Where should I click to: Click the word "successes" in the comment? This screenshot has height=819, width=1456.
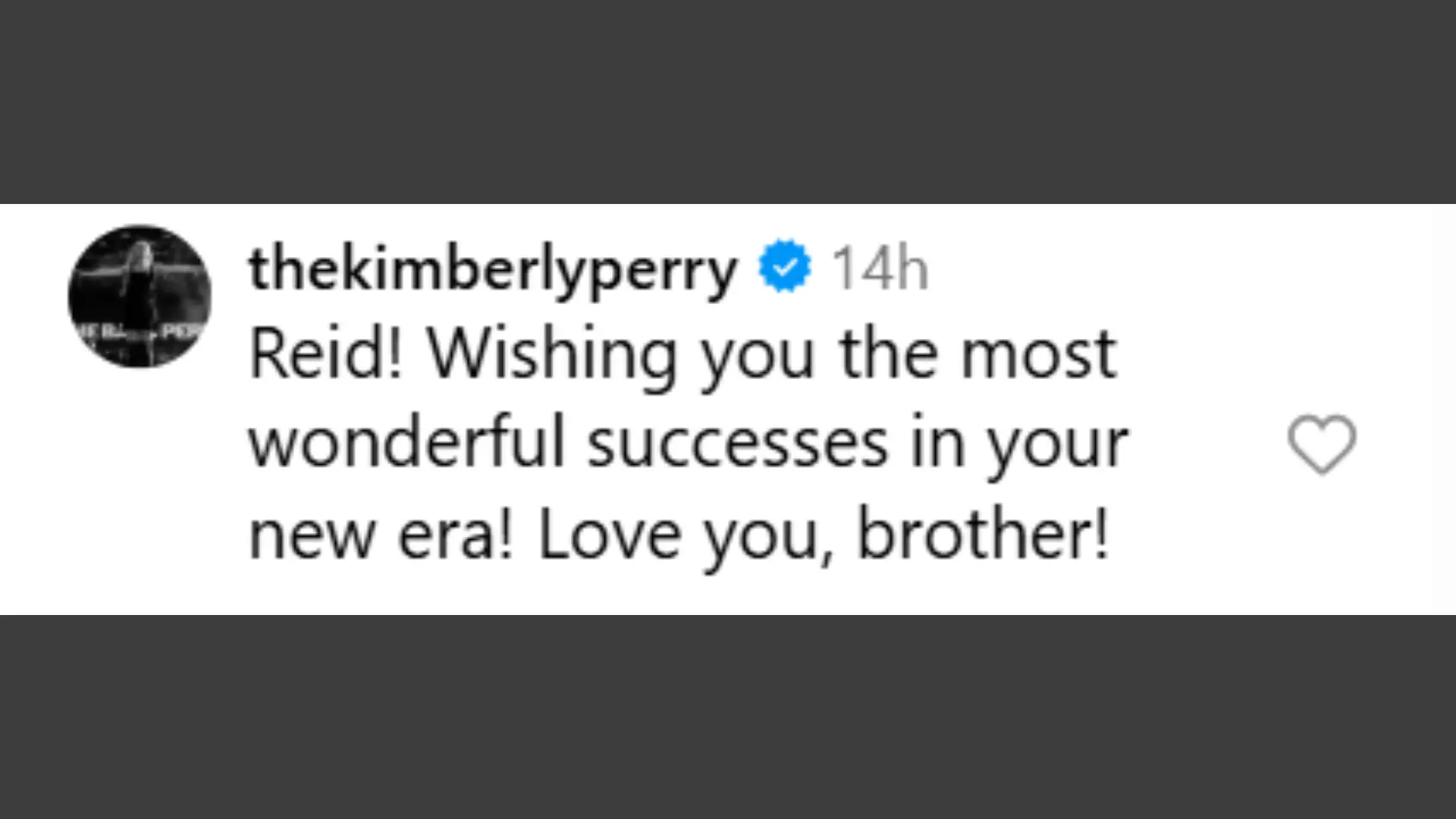[737, 443]
